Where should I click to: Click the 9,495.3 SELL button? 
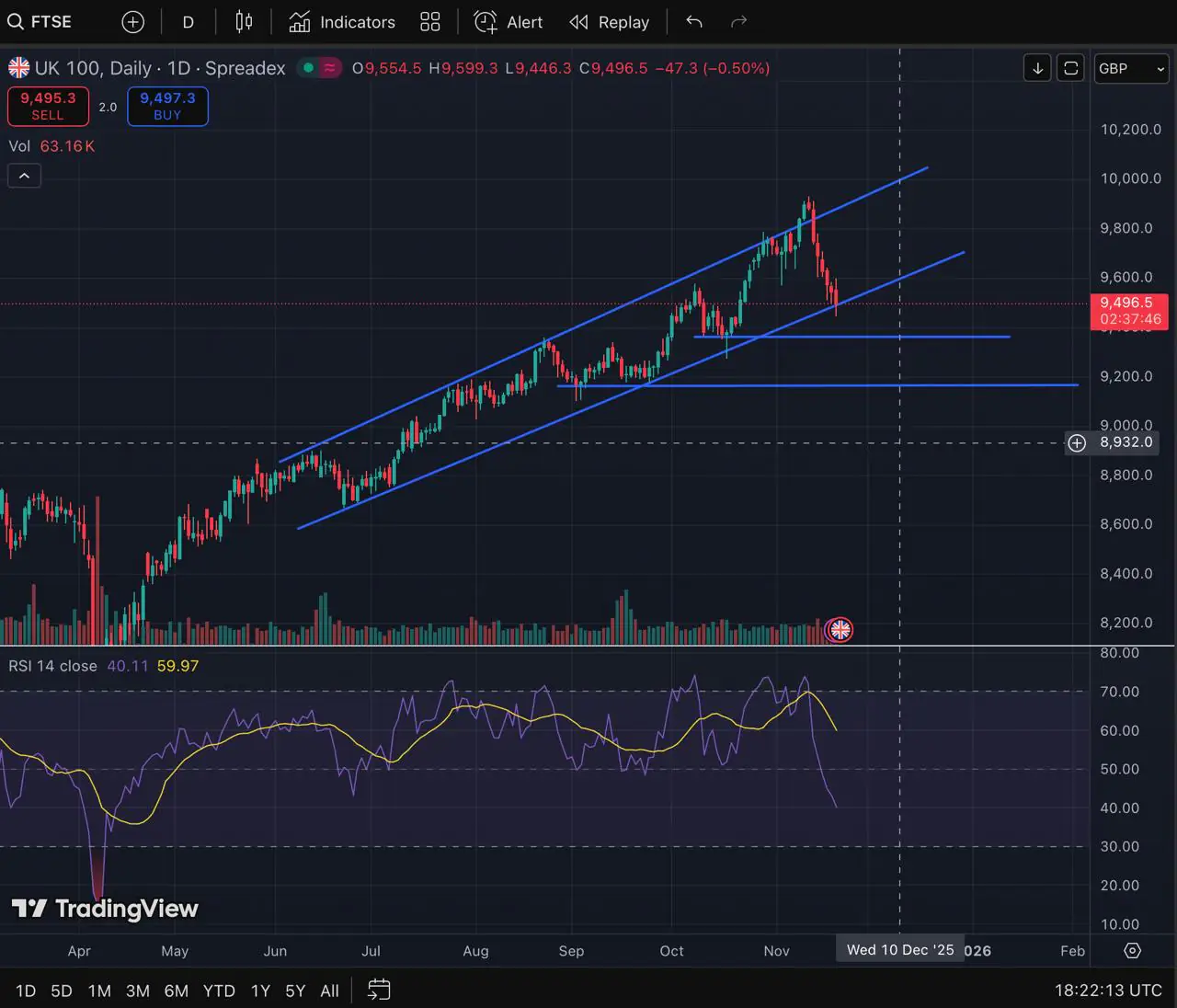point(48,106)
